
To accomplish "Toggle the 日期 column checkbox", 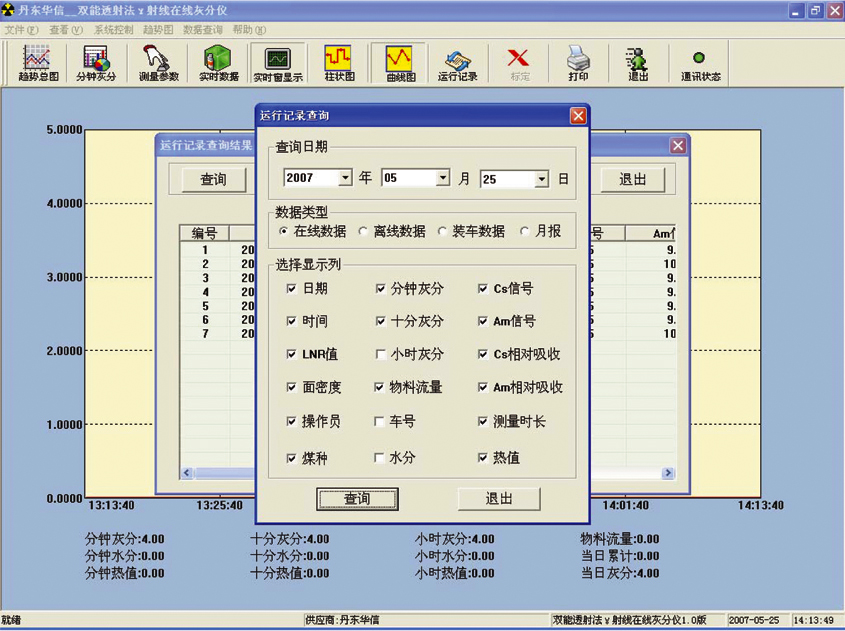I will pos(292,289).
